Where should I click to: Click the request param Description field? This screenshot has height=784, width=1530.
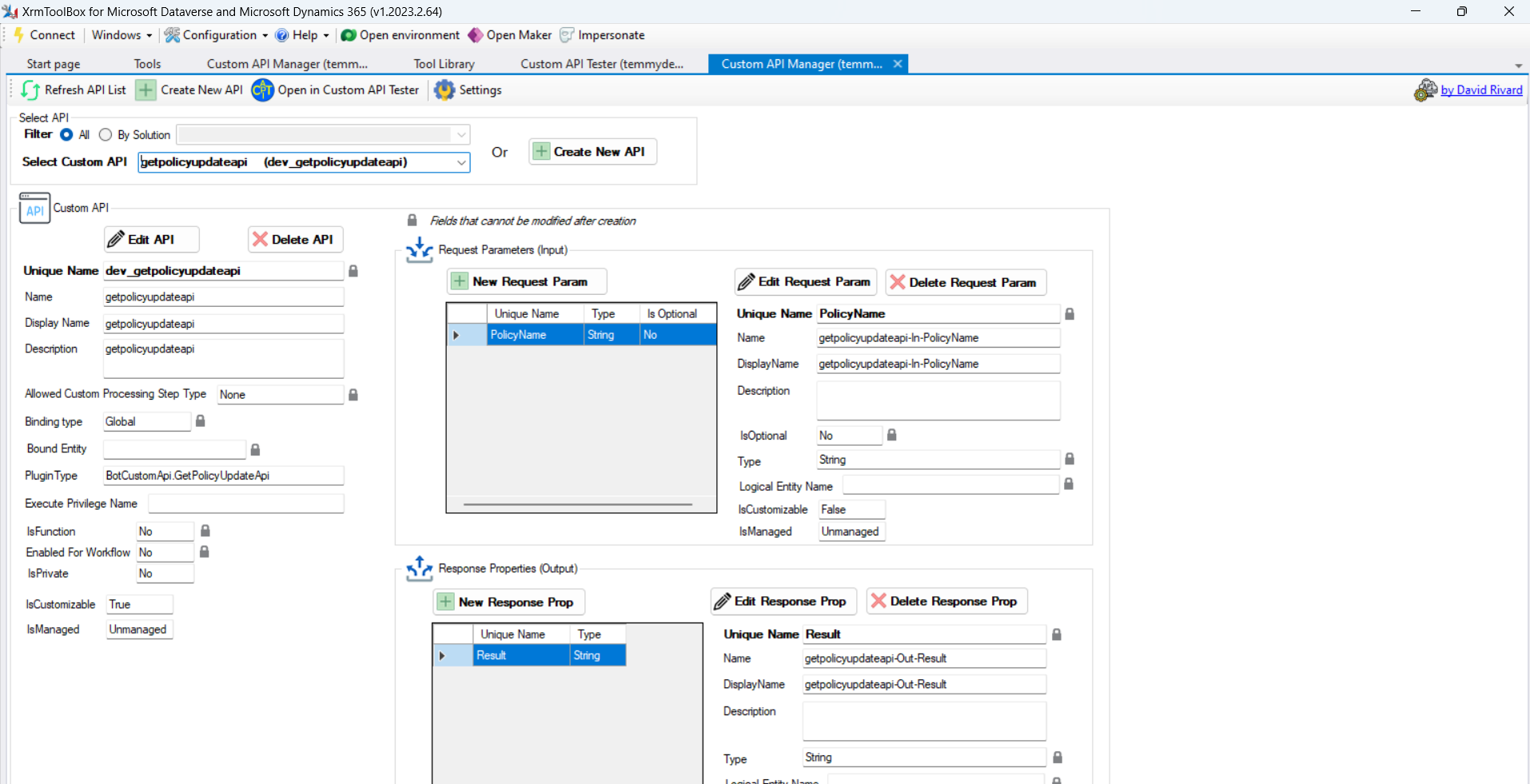938,400
